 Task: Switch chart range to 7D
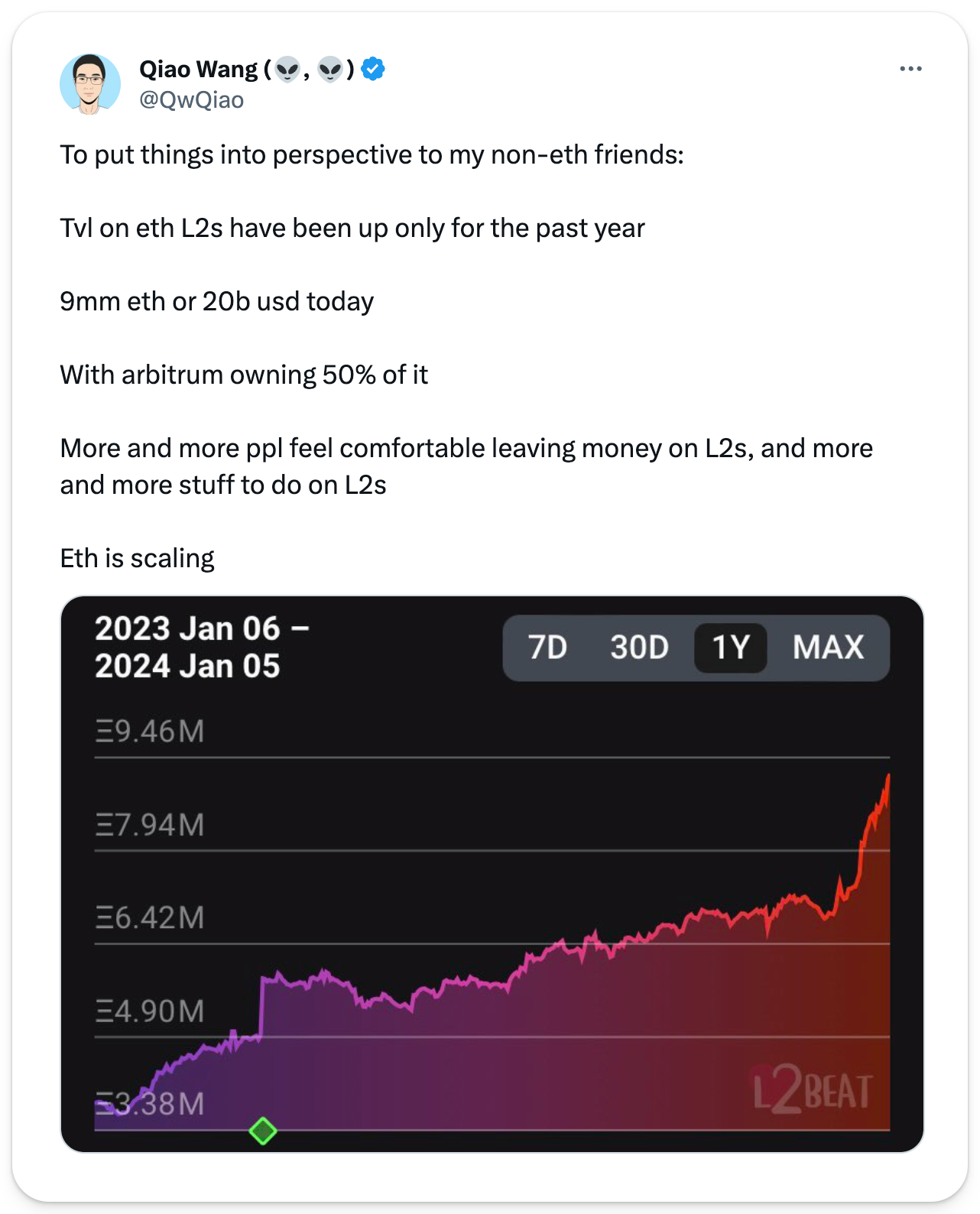click(547, 648)
